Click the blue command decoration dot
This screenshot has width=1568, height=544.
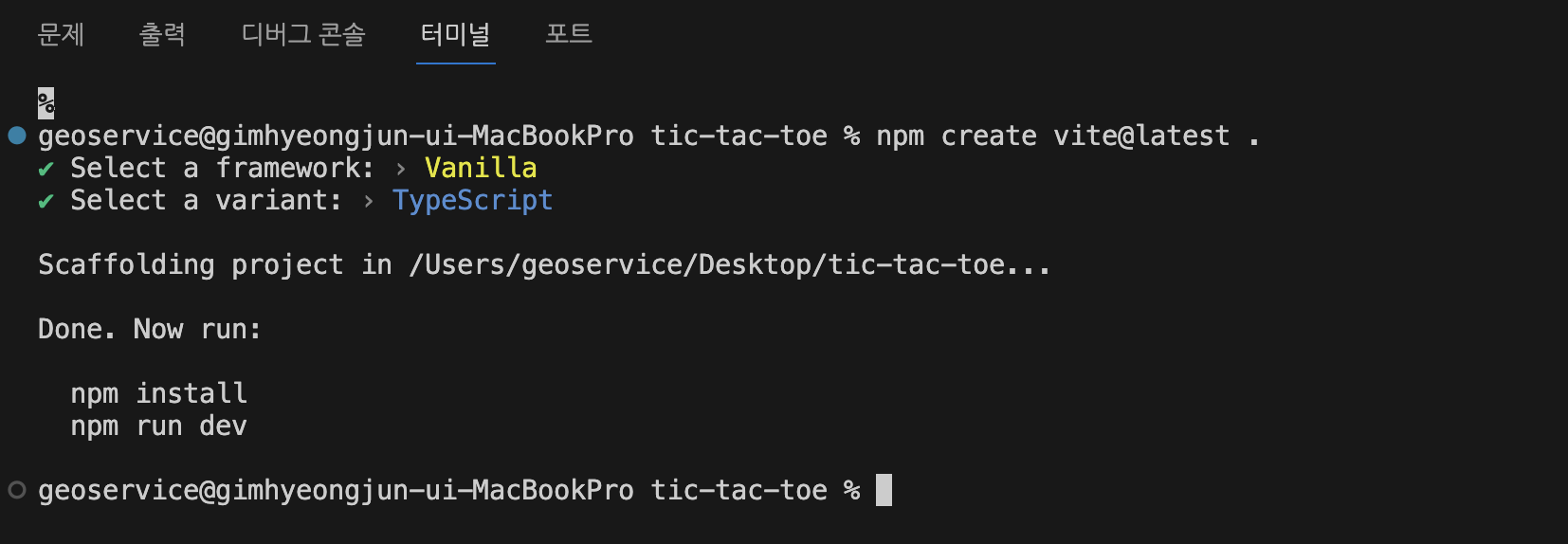click(17, 136)
